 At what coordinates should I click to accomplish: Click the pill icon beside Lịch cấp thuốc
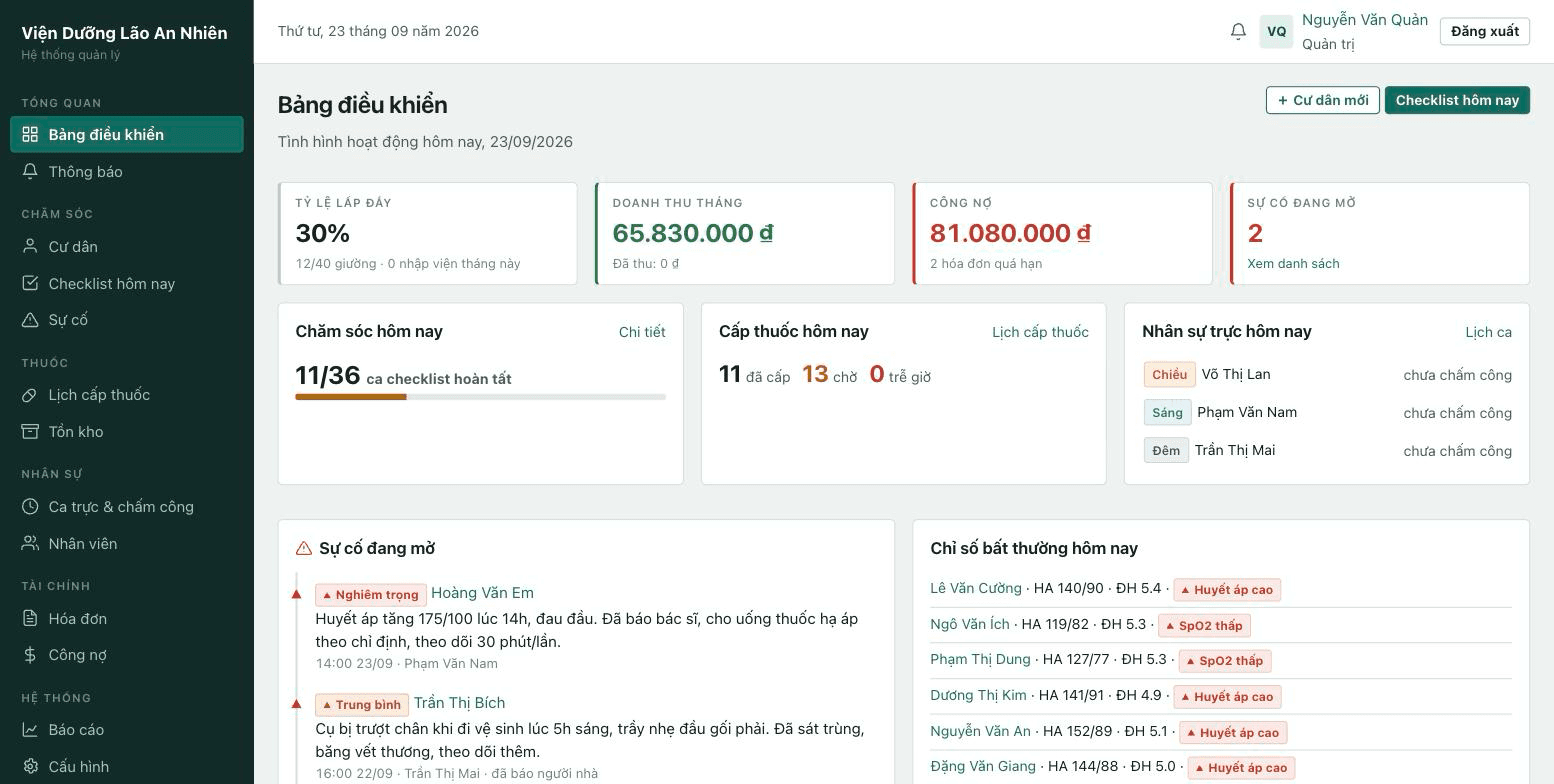30,394
